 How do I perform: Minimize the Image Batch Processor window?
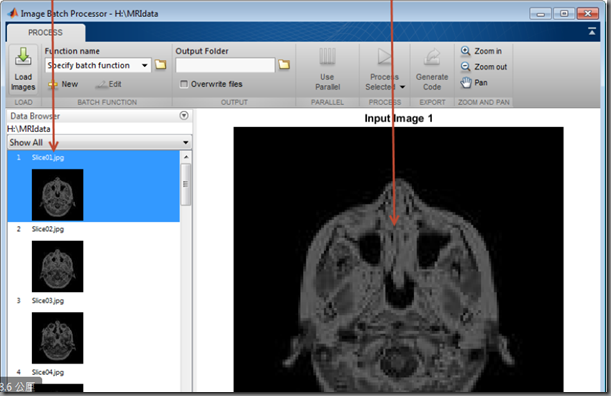(540, 14)
